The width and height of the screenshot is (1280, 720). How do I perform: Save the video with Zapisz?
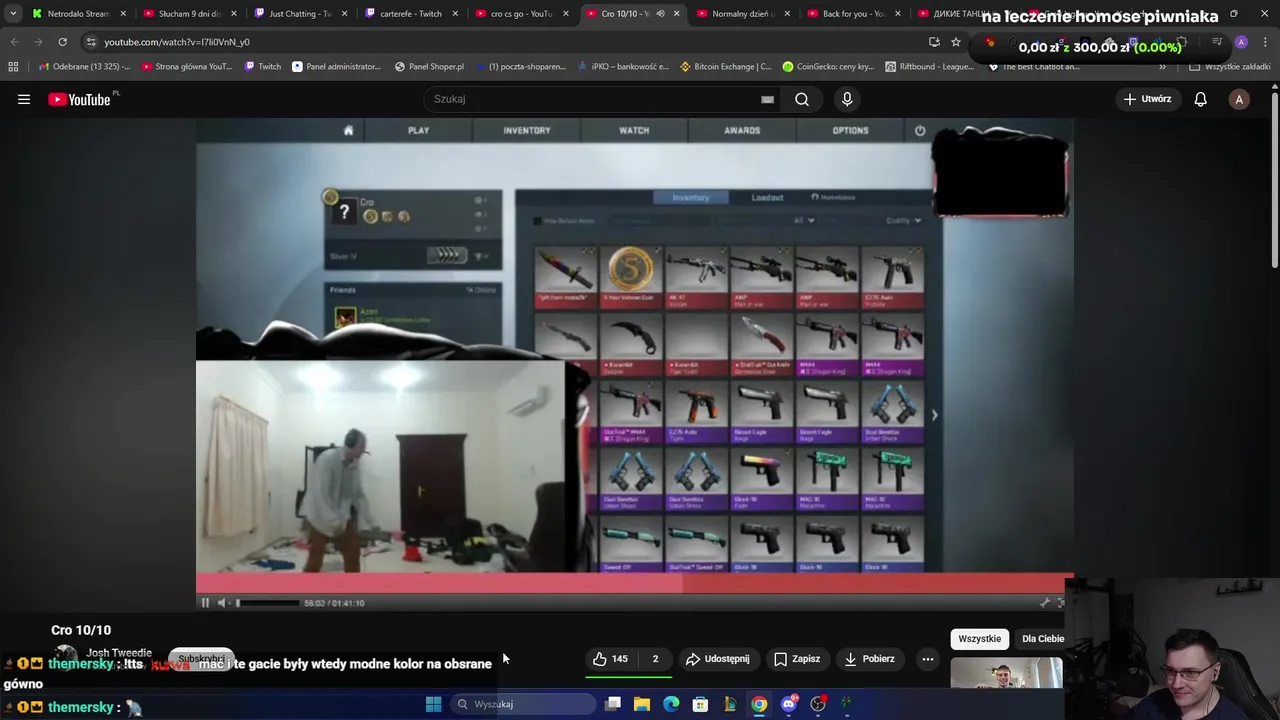pyautogui.click(x=797, y=659)
